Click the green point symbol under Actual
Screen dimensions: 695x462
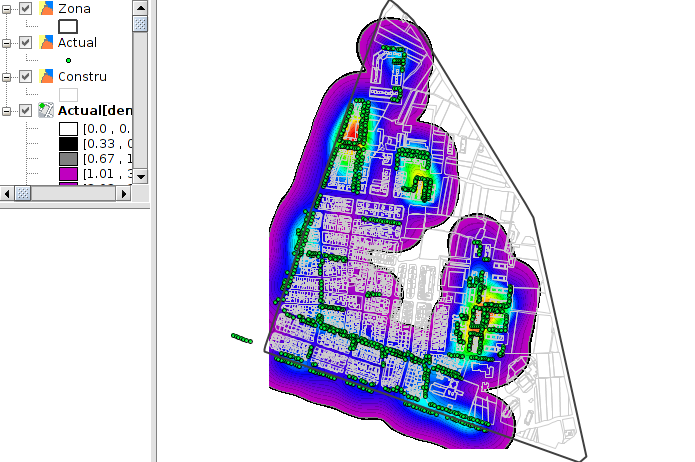pyautogui.click(x=68, y=60)
